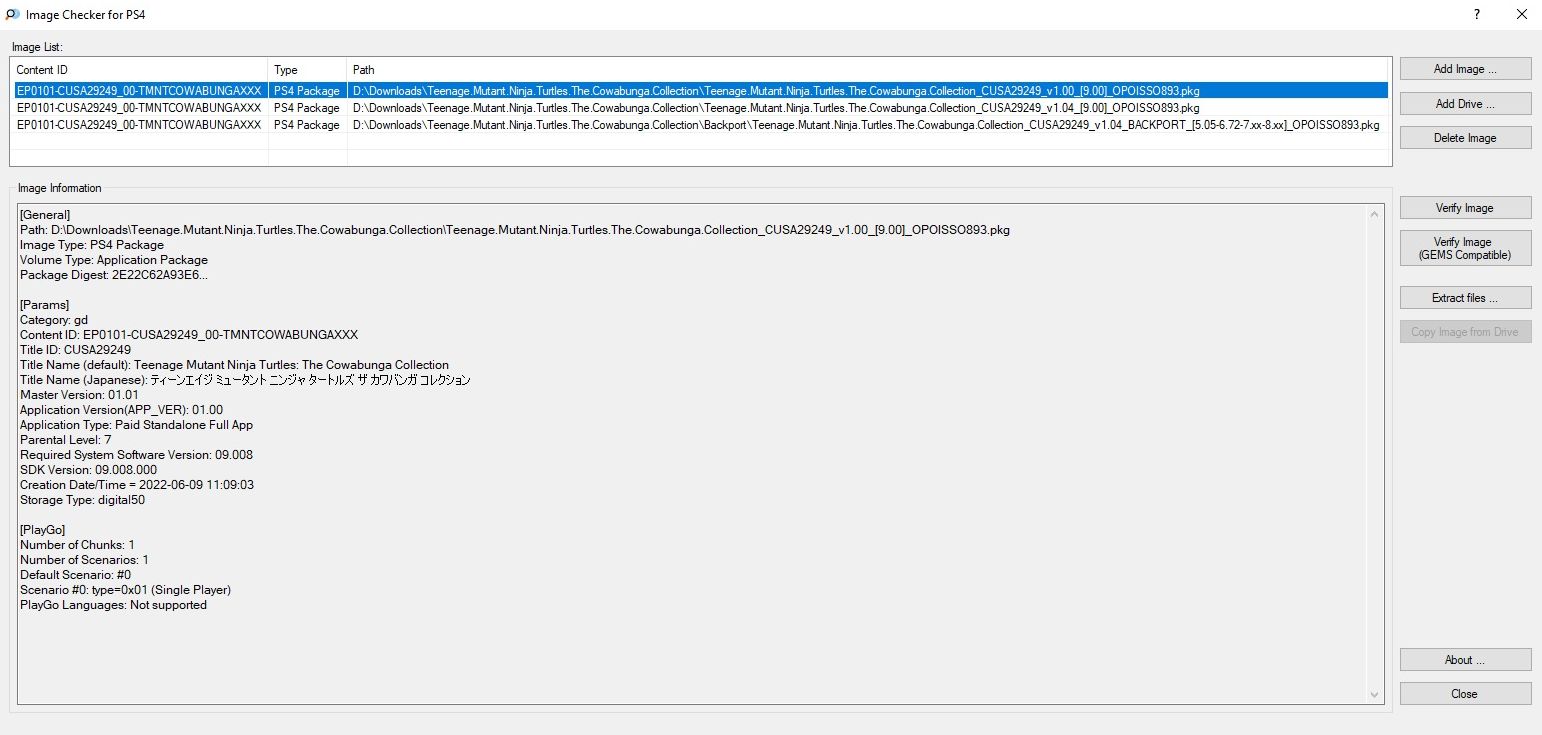Click the [General] section heading
1542x735 pixels.
pyautogui.click(x=45, y=215)
